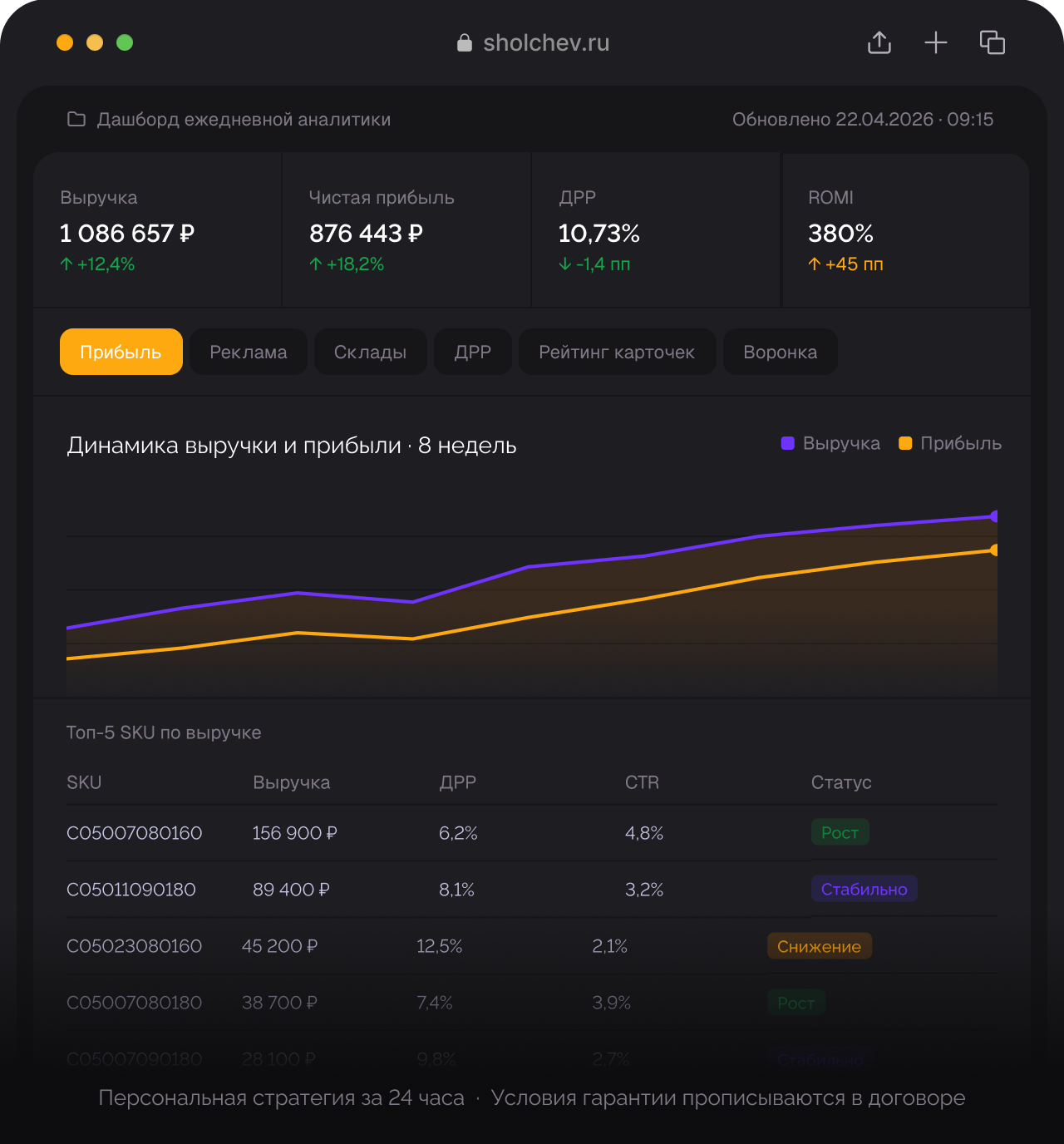
Task: Click the purple endpoint on revenue line
Action: (x=994, y=516)
